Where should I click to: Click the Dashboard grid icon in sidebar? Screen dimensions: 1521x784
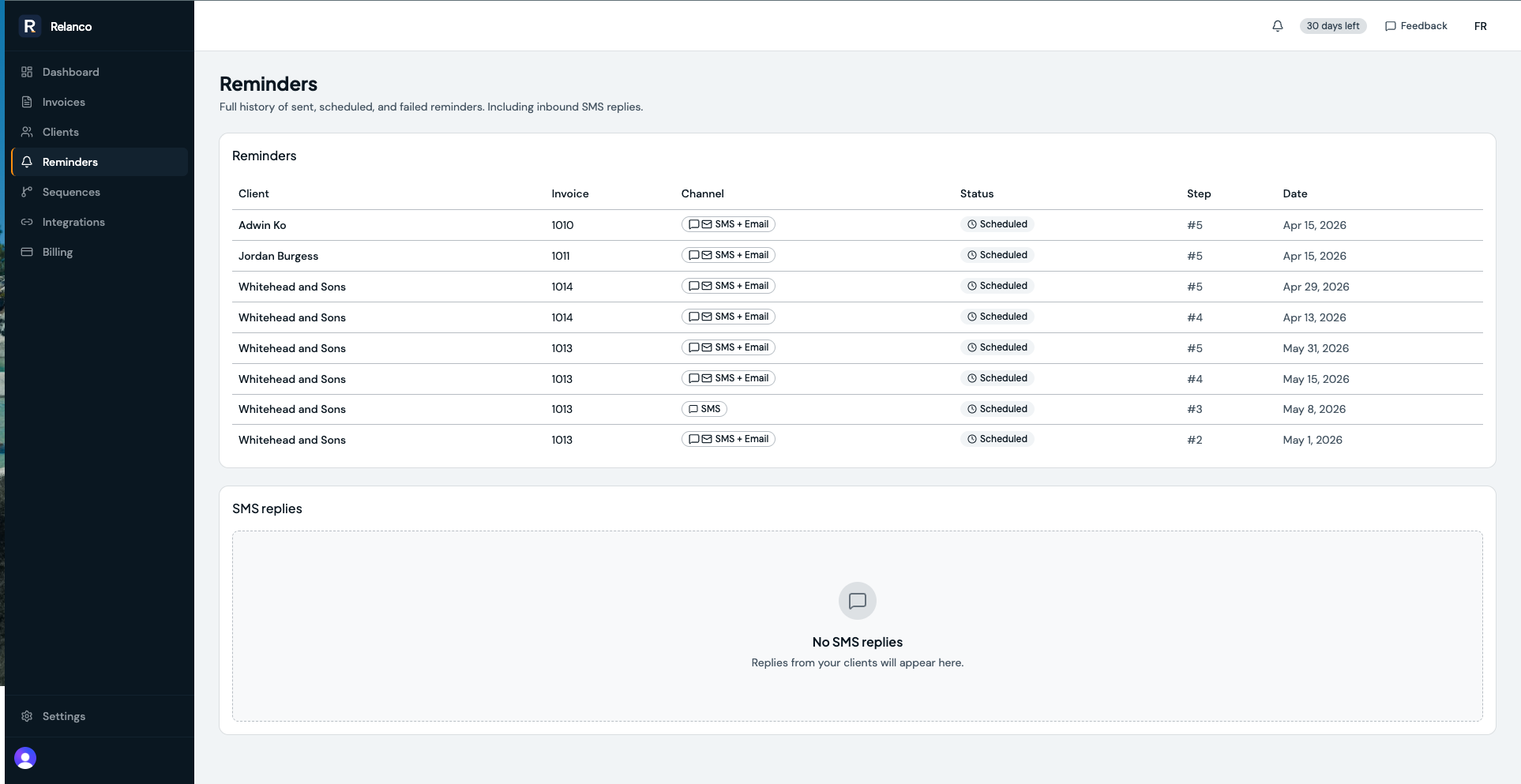27,72
